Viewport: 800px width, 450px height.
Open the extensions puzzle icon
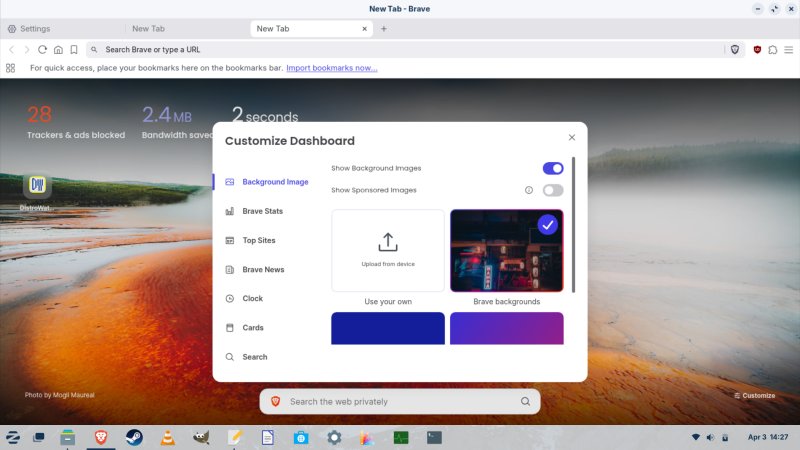click(x=773, y=49)
